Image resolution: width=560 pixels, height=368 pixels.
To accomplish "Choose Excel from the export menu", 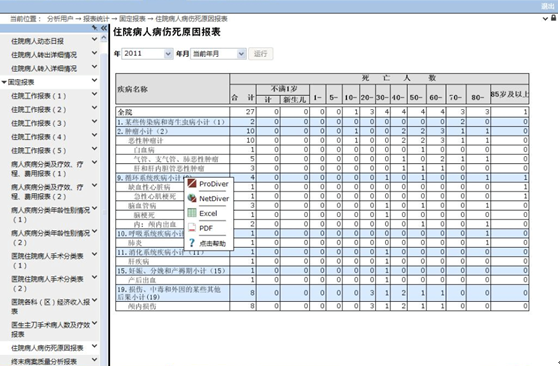I will [x=208, y=213].
